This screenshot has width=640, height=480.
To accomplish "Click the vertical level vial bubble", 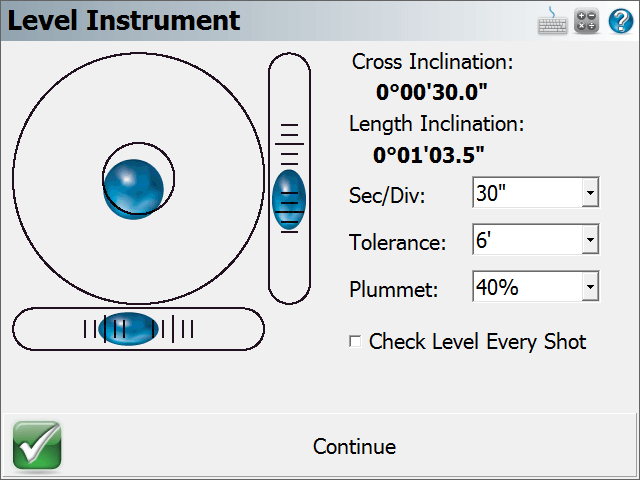I will click(289, 200).
